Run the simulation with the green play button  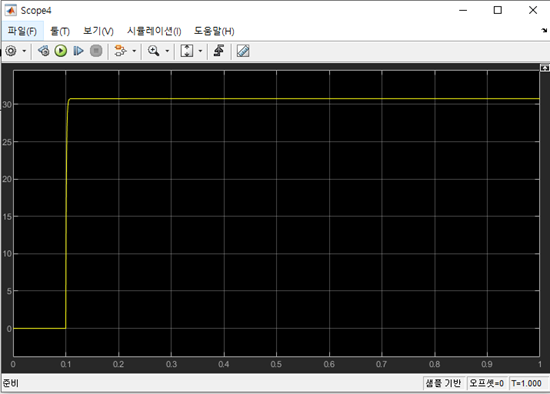tap(61, 51)
